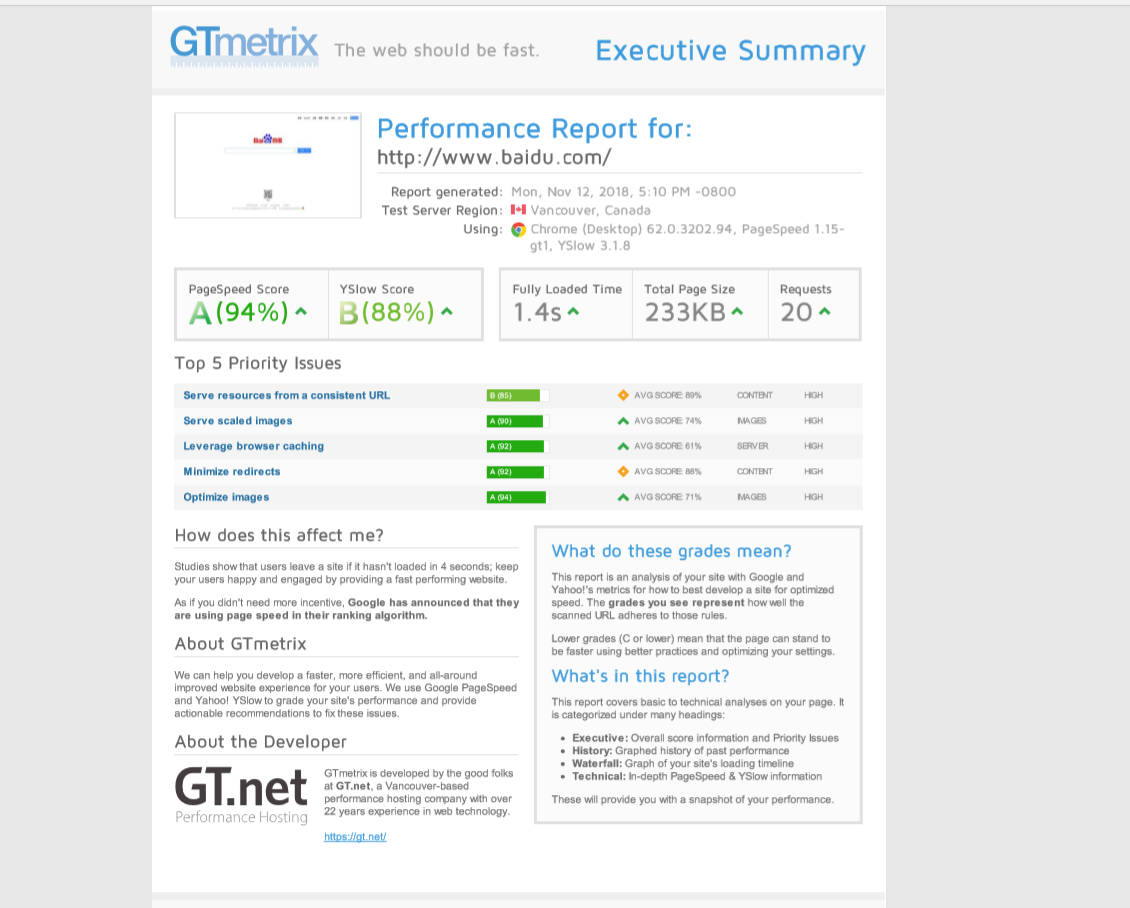The image size is (1130, 908).
Task: Click the arrow beside Fully Loaded Time
Action: point(573,312)
